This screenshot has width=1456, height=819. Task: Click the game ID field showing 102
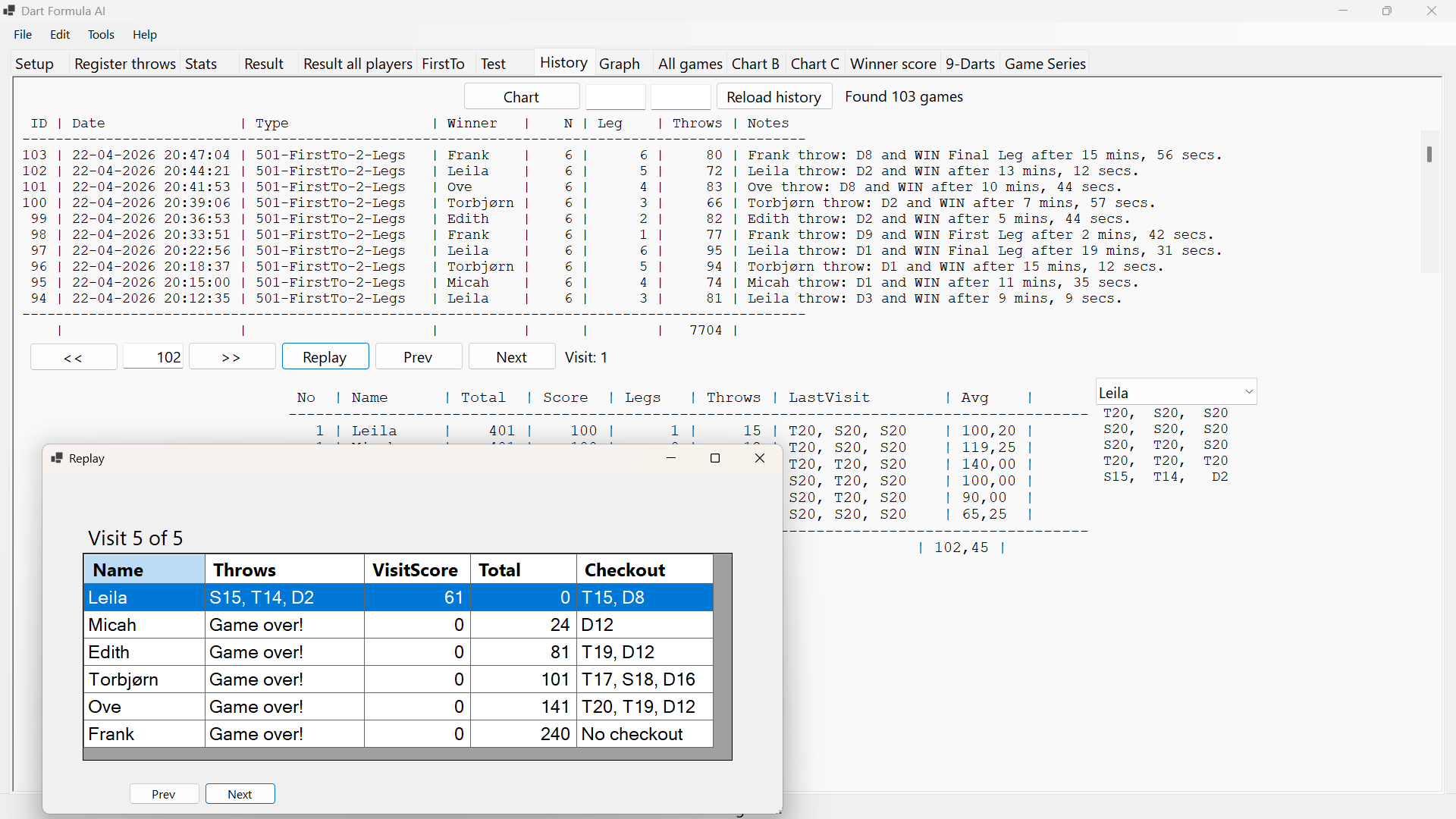pos(153,357)
